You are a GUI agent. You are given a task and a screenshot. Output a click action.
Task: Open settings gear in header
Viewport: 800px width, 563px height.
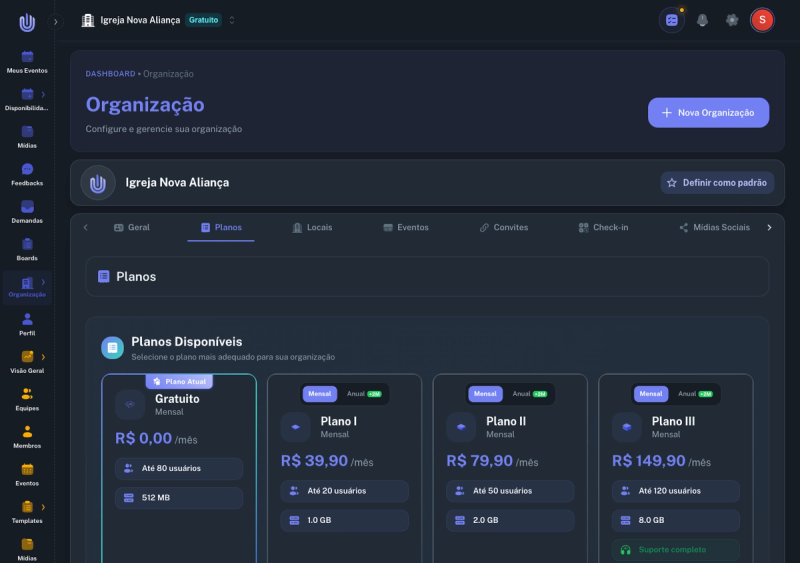(x=732, y=20)
